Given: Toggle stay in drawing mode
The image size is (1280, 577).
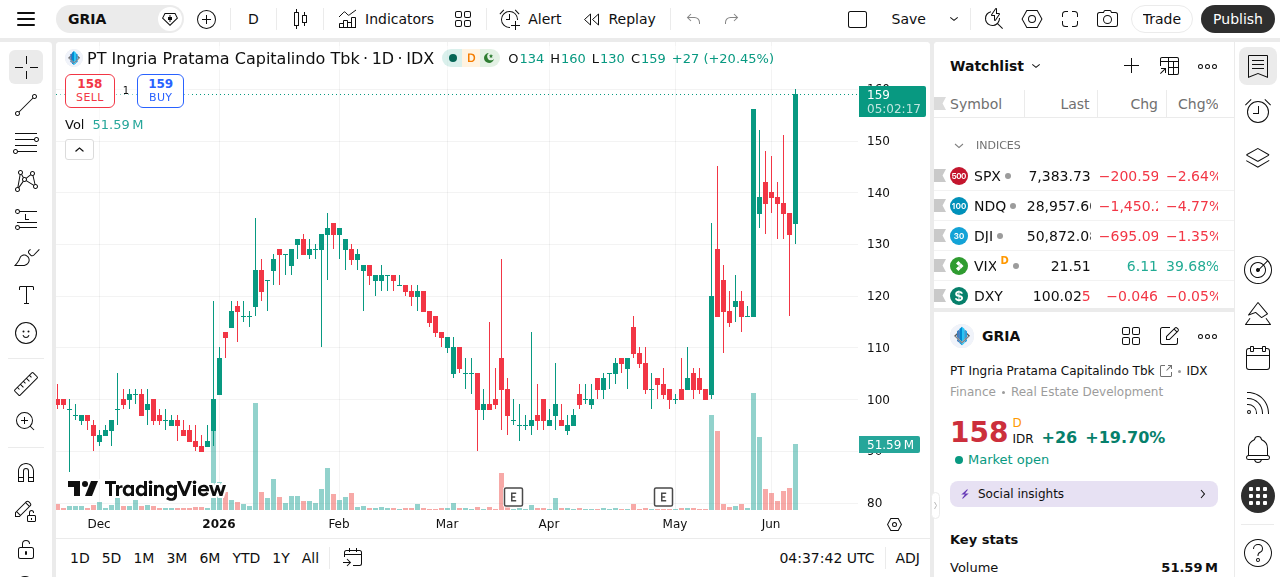Looking at the screenshot, I should [x=26, y=510].
